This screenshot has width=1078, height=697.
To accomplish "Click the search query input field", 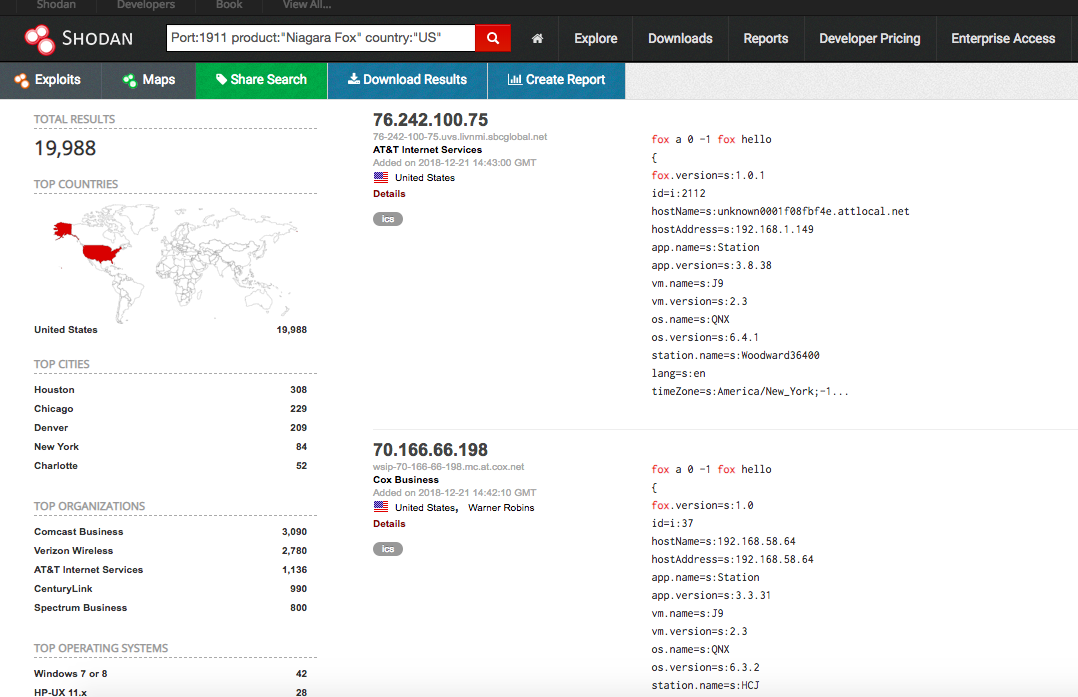I will [320, 38].
